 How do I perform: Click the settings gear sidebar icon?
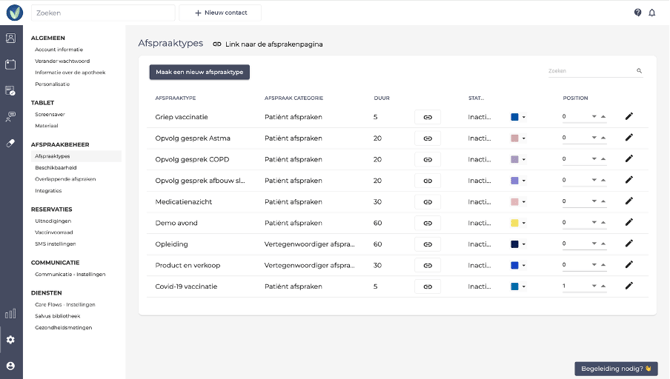(x=11, y=340)
